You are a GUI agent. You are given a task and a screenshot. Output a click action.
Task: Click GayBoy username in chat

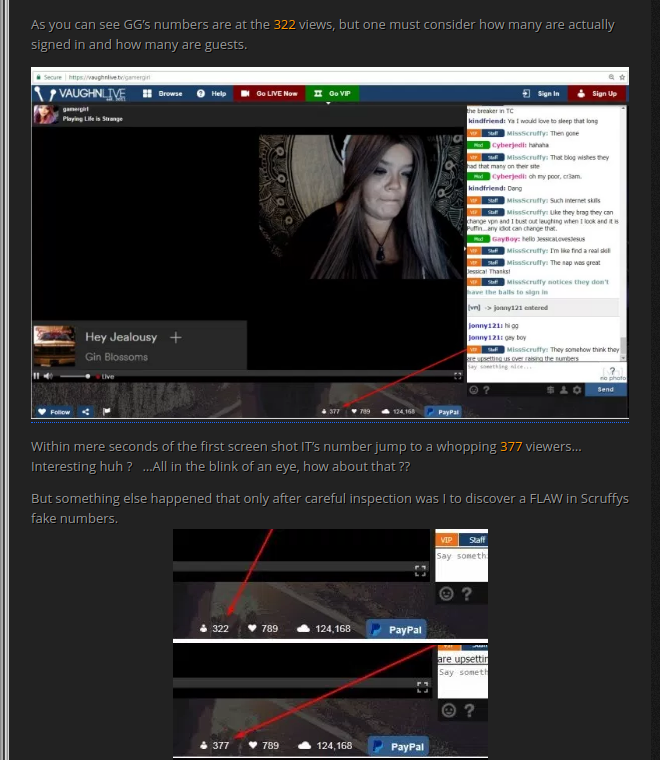(x=506, y=239)
